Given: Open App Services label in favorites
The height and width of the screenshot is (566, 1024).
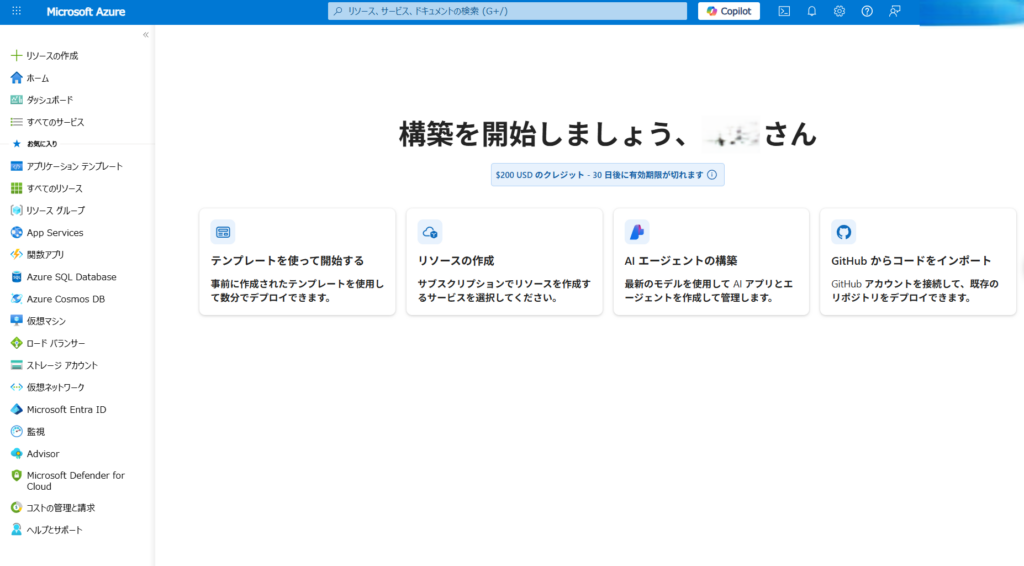Looking at the screenshot, I should (x=55, y=232).
